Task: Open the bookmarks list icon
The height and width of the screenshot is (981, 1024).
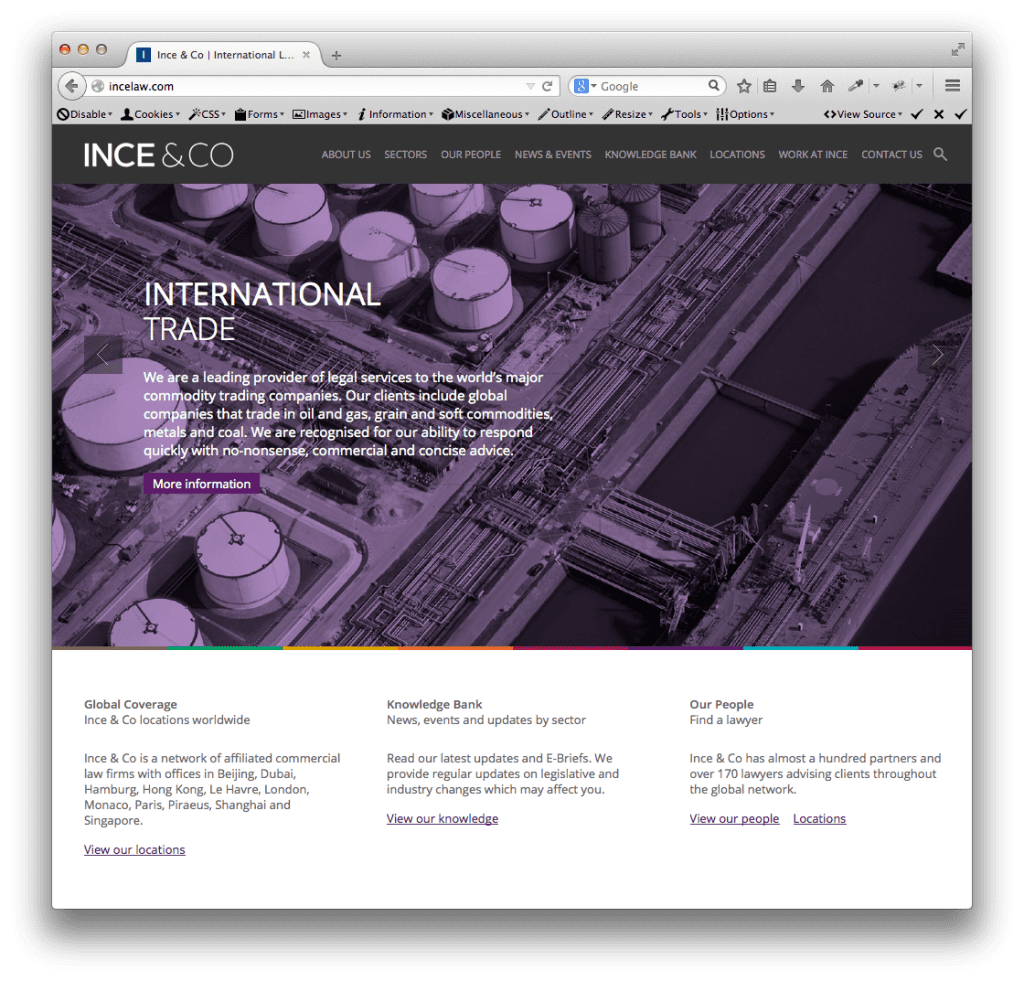Action: pos(770,86)
